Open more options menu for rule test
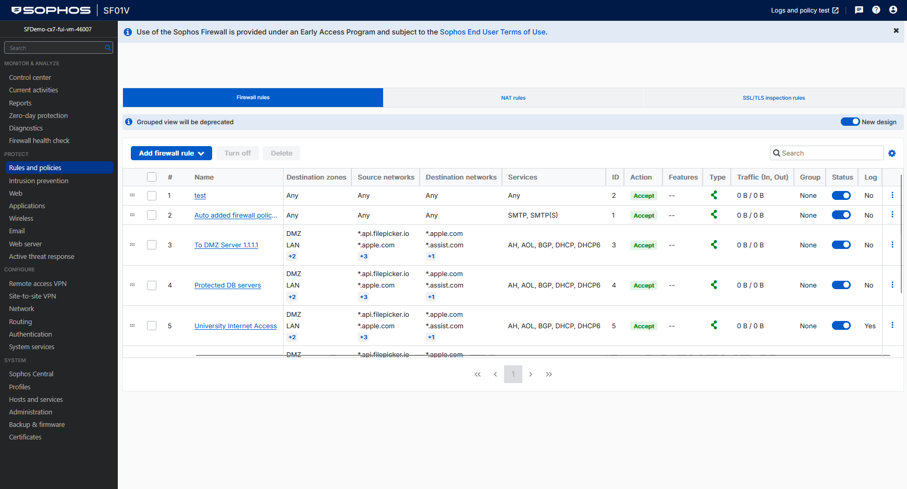 click(892, 195)
